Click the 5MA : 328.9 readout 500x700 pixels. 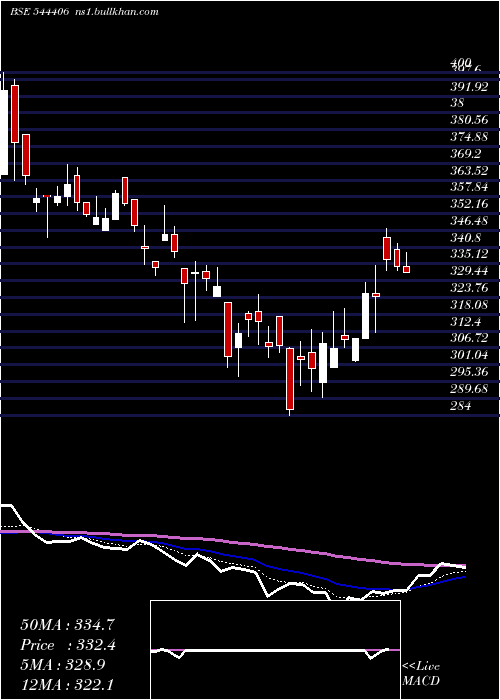63,665
